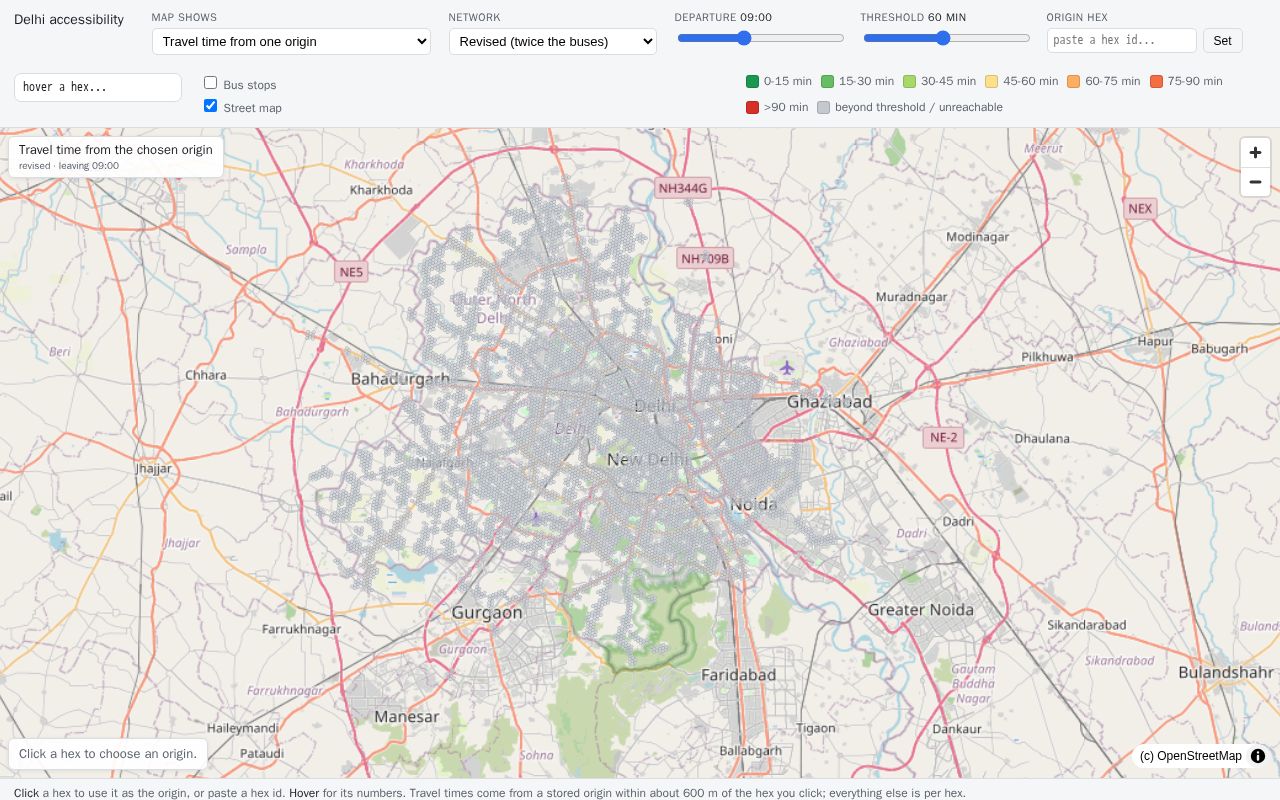Click the Noida city label
Viewport: 1280px width, 800px height.
pos(753,504)
